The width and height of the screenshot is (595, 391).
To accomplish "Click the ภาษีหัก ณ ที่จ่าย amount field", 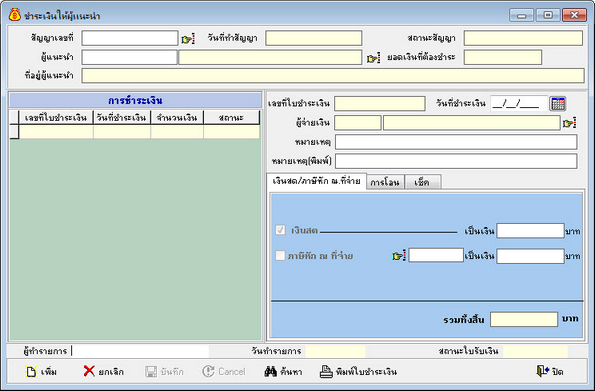I will [x=530, y=256].
